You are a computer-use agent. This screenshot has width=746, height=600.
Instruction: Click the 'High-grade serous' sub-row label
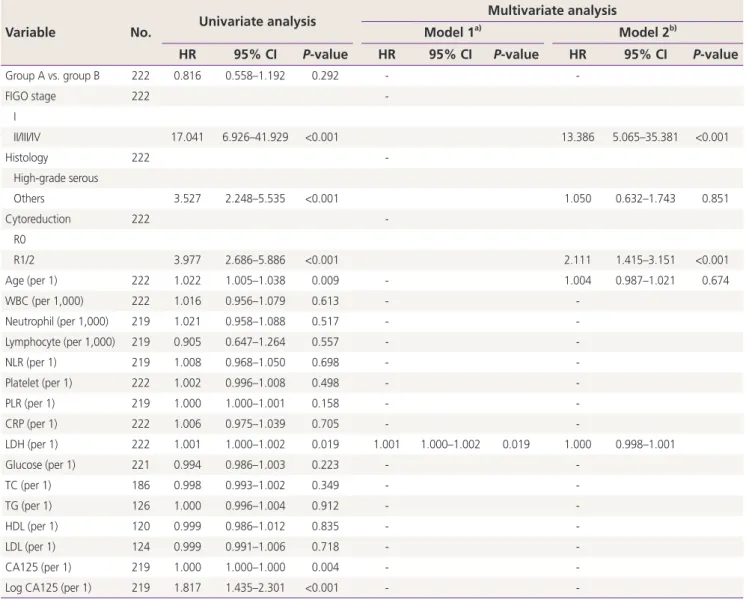pos(56,178)
